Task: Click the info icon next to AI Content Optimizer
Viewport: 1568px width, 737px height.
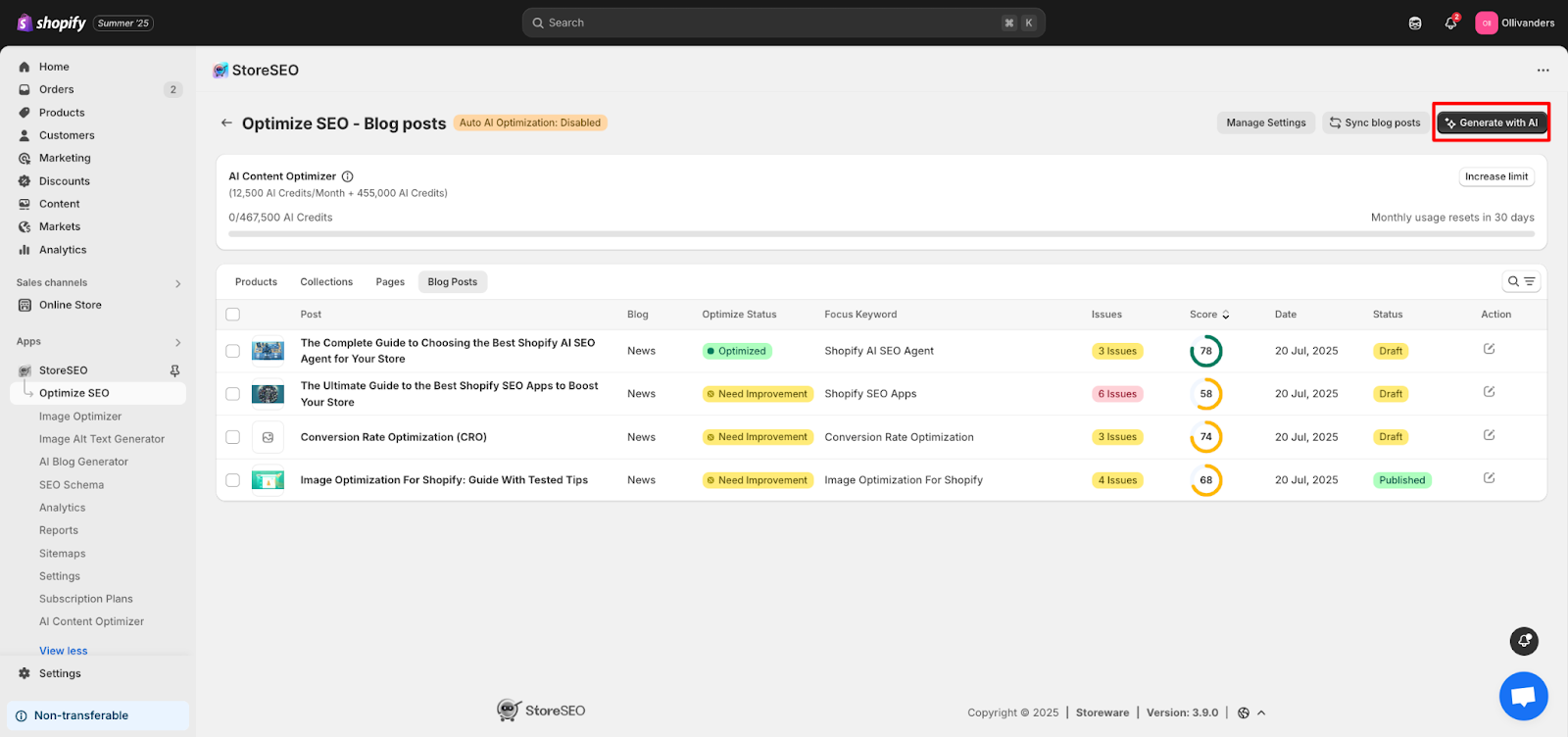Action: click(x=347, y=176)
